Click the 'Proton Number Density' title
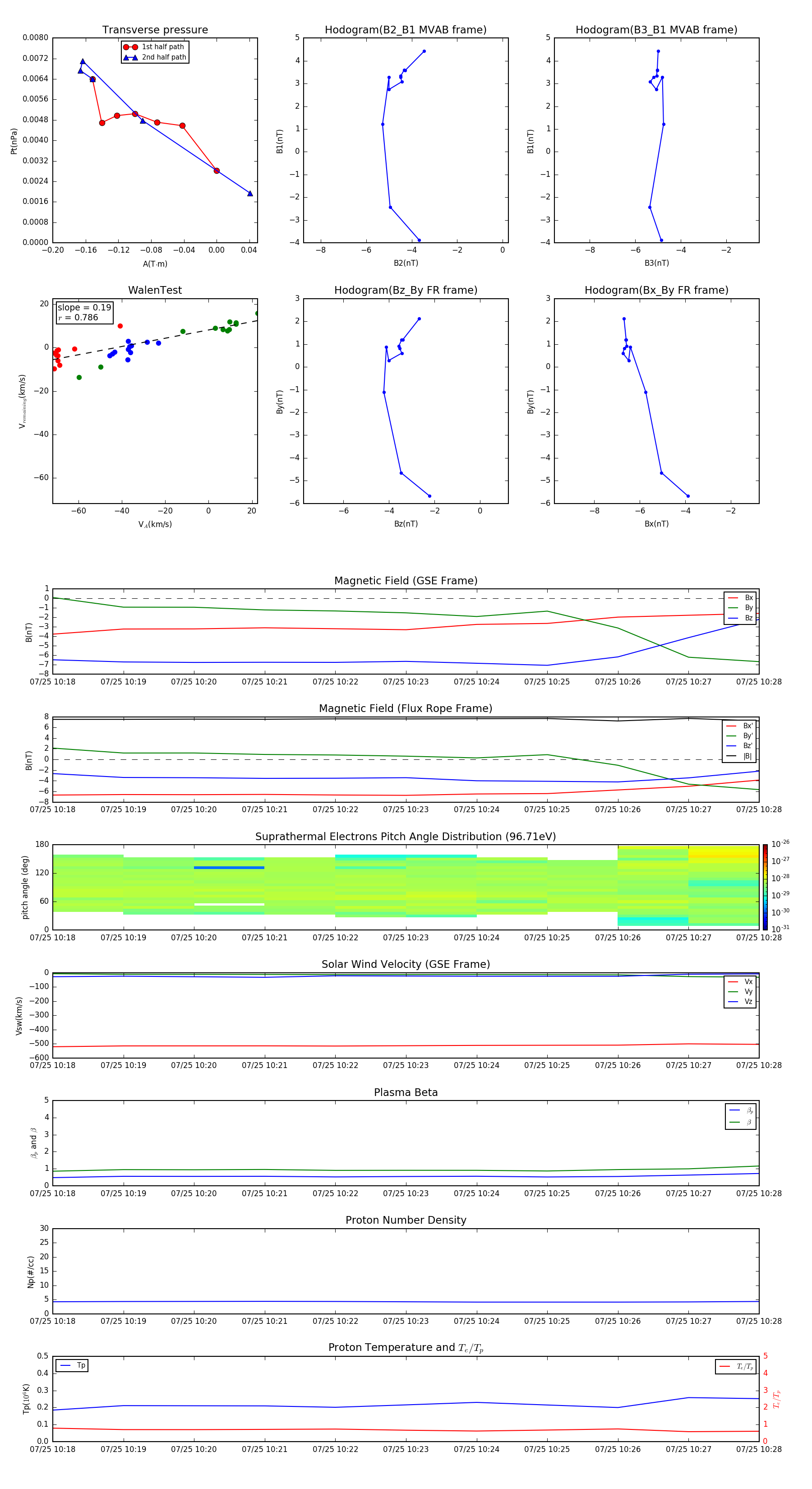 coord(406,1220)
